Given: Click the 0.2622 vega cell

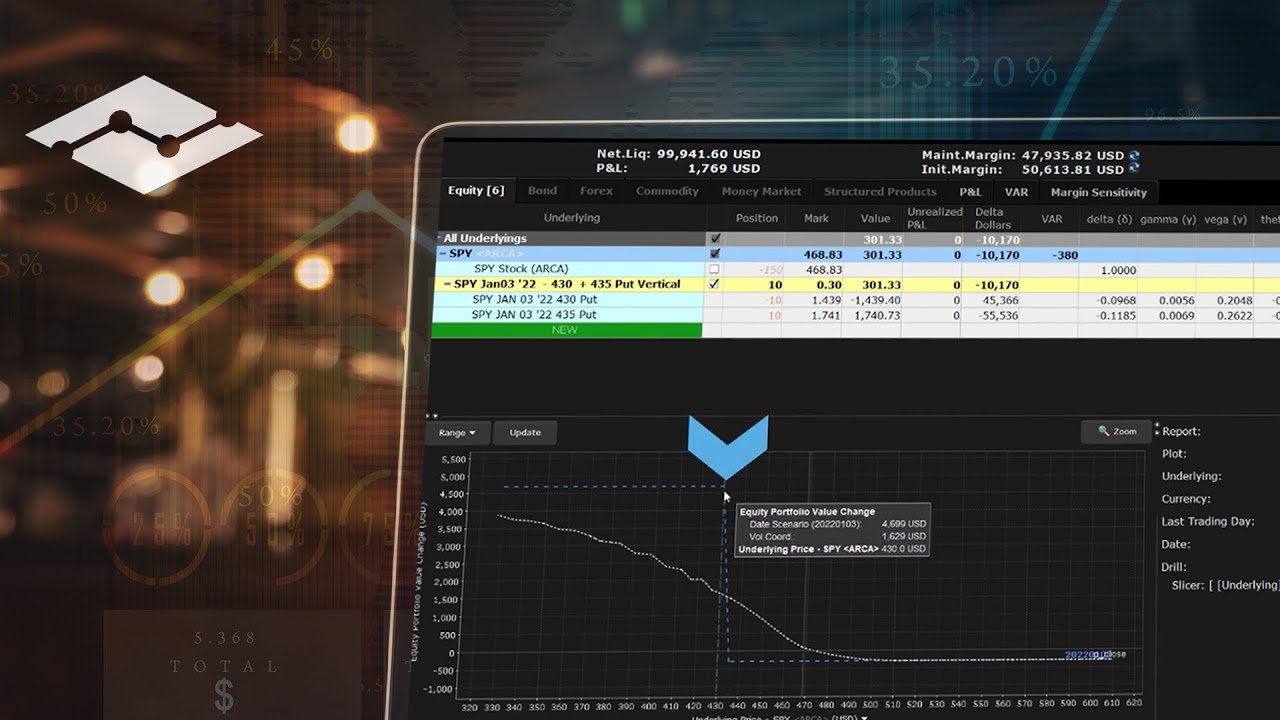Looking at the screenshot, I should point(1235,315).
